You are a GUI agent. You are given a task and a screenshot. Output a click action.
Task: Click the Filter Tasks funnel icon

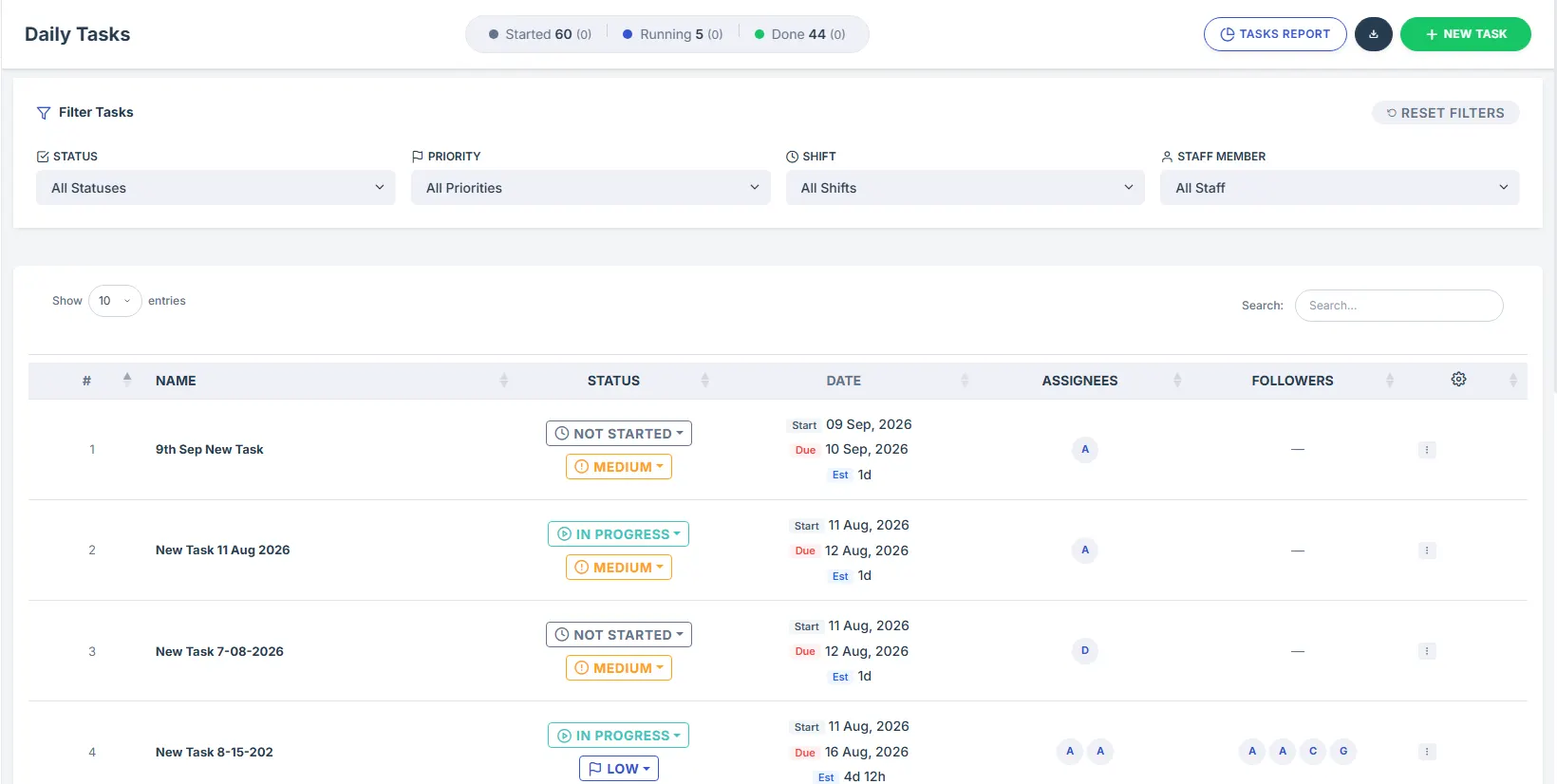(x=44, y=113)
